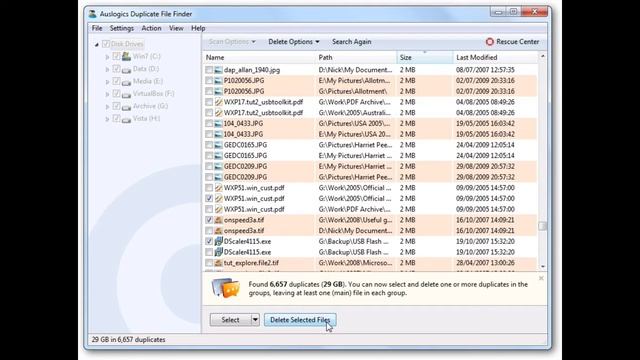Click the results list scroll up arrow

(542, 56)
